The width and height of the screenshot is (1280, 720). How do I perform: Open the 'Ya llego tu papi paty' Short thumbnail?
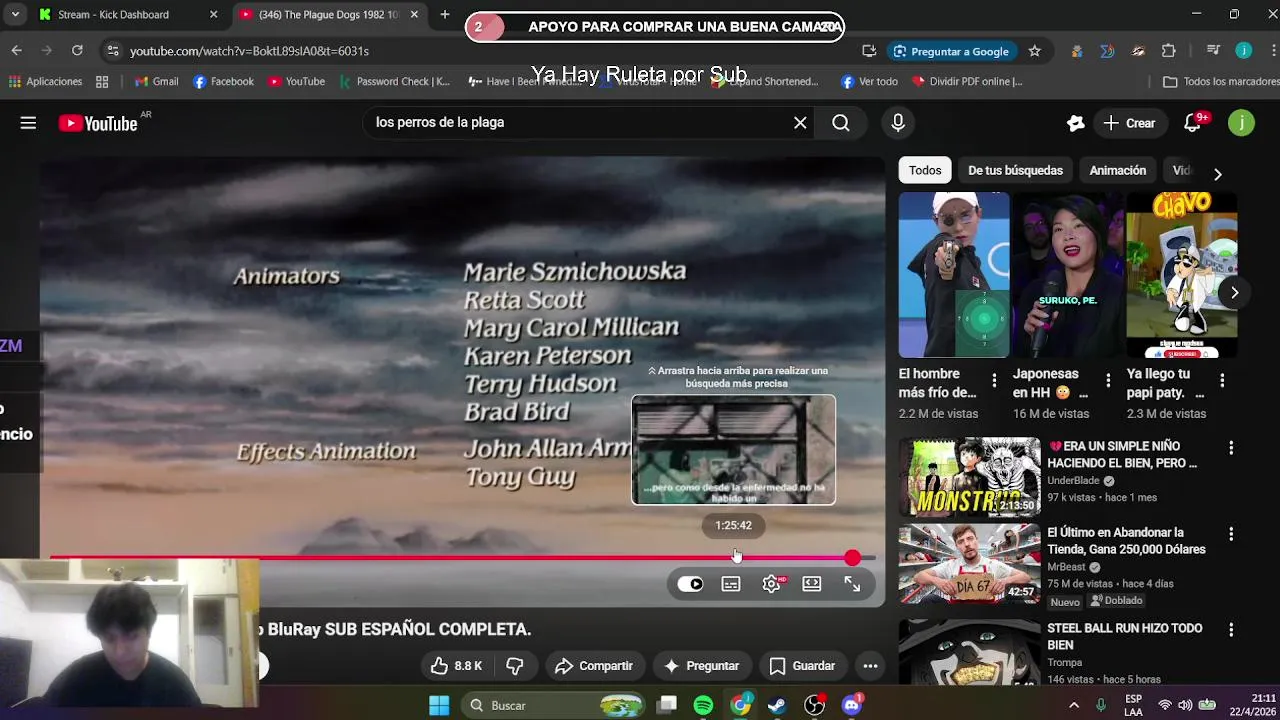tap(1182, 275)
